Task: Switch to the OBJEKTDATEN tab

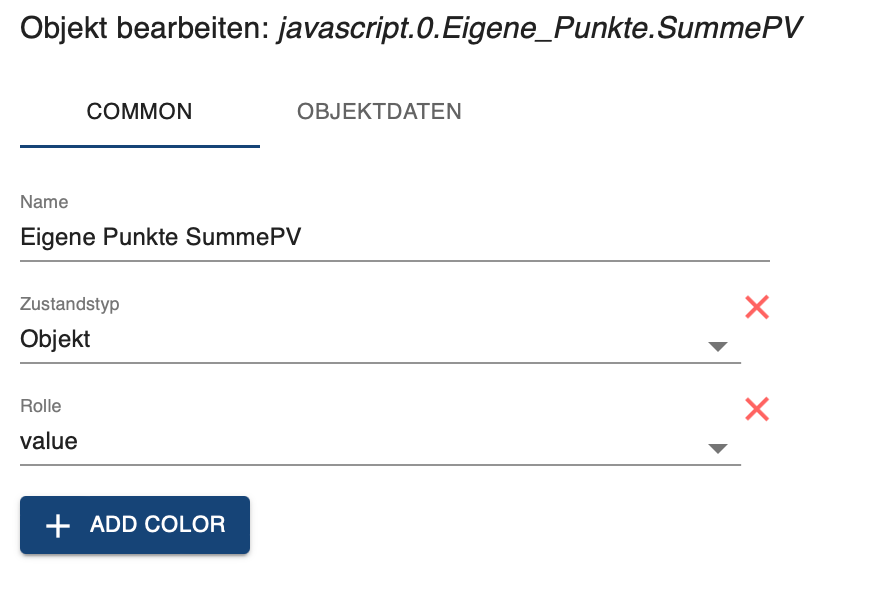Action: [379, 112]
